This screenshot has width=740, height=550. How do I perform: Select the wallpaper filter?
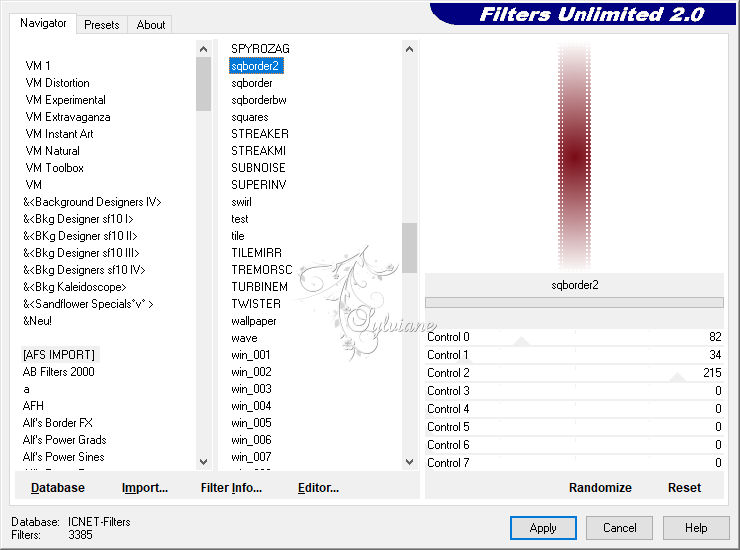tap(253, 321)
